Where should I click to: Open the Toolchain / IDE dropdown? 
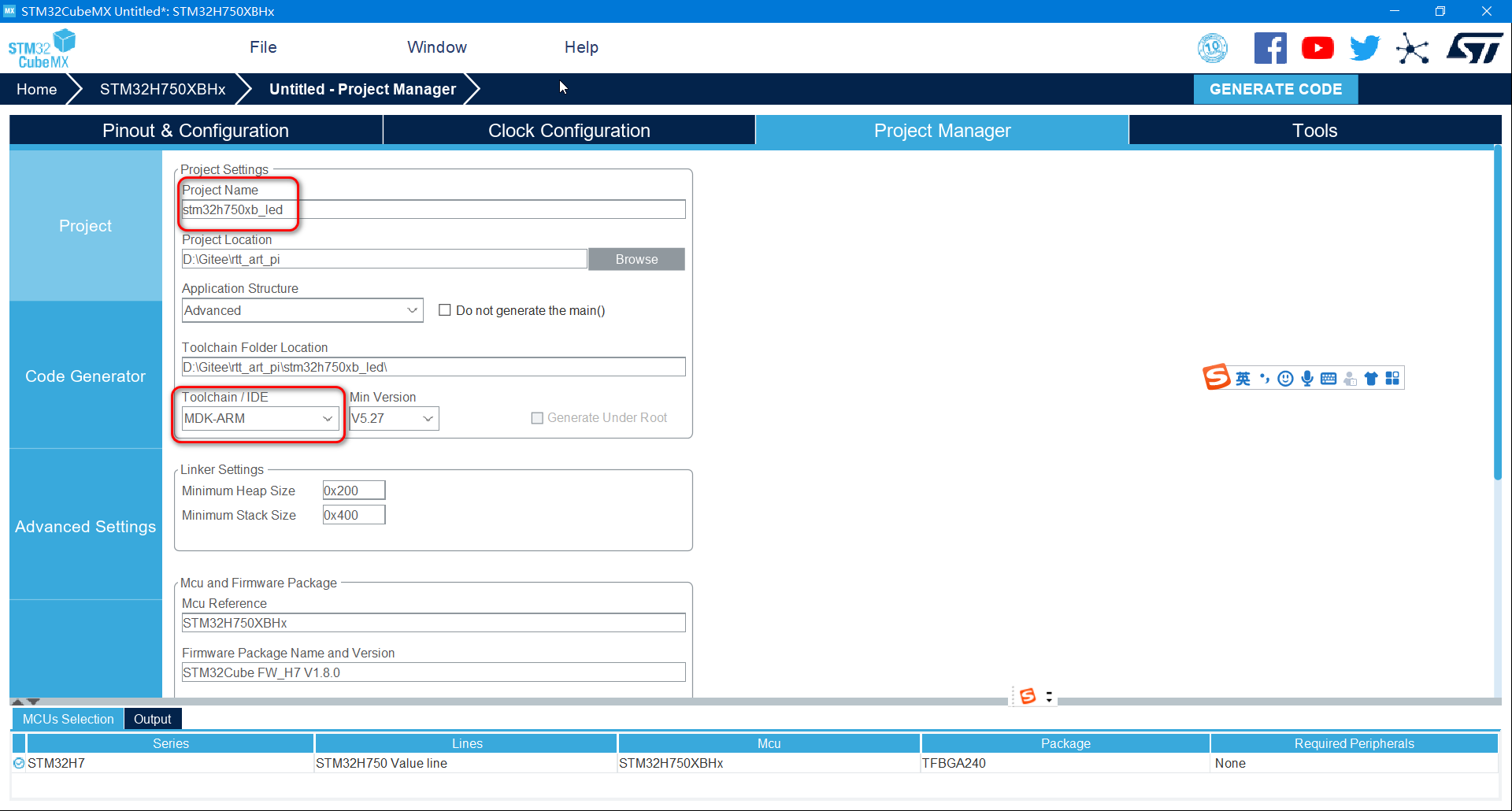(260, 418)
